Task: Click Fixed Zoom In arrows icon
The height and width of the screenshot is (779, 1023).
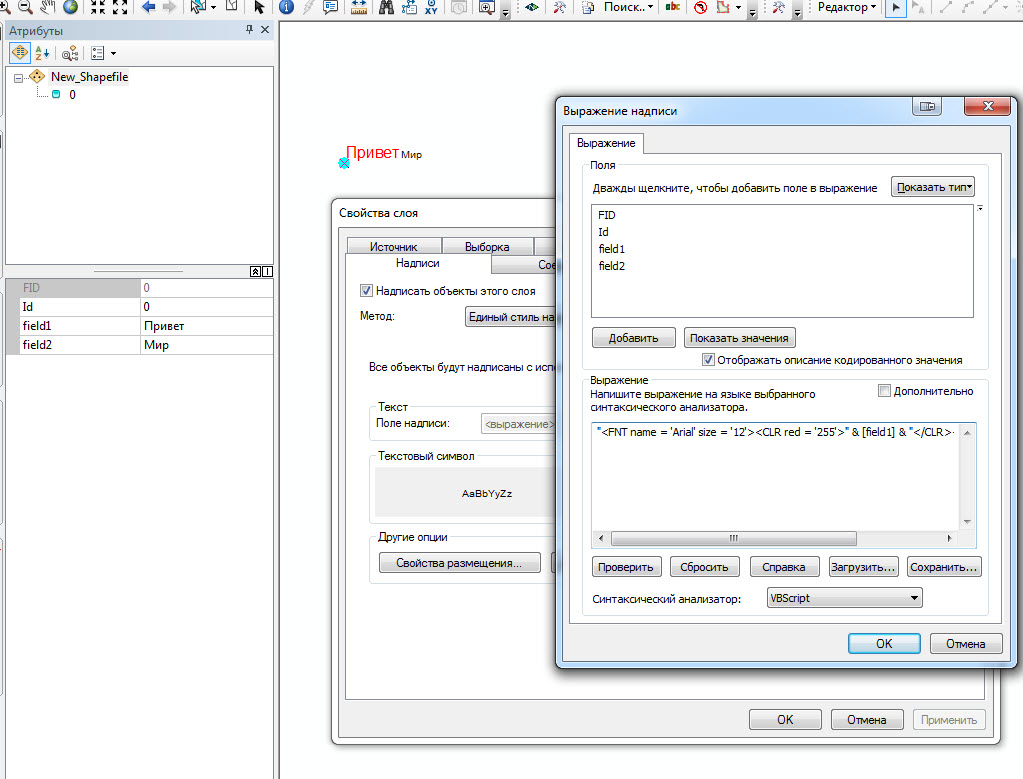Action: 98,7
